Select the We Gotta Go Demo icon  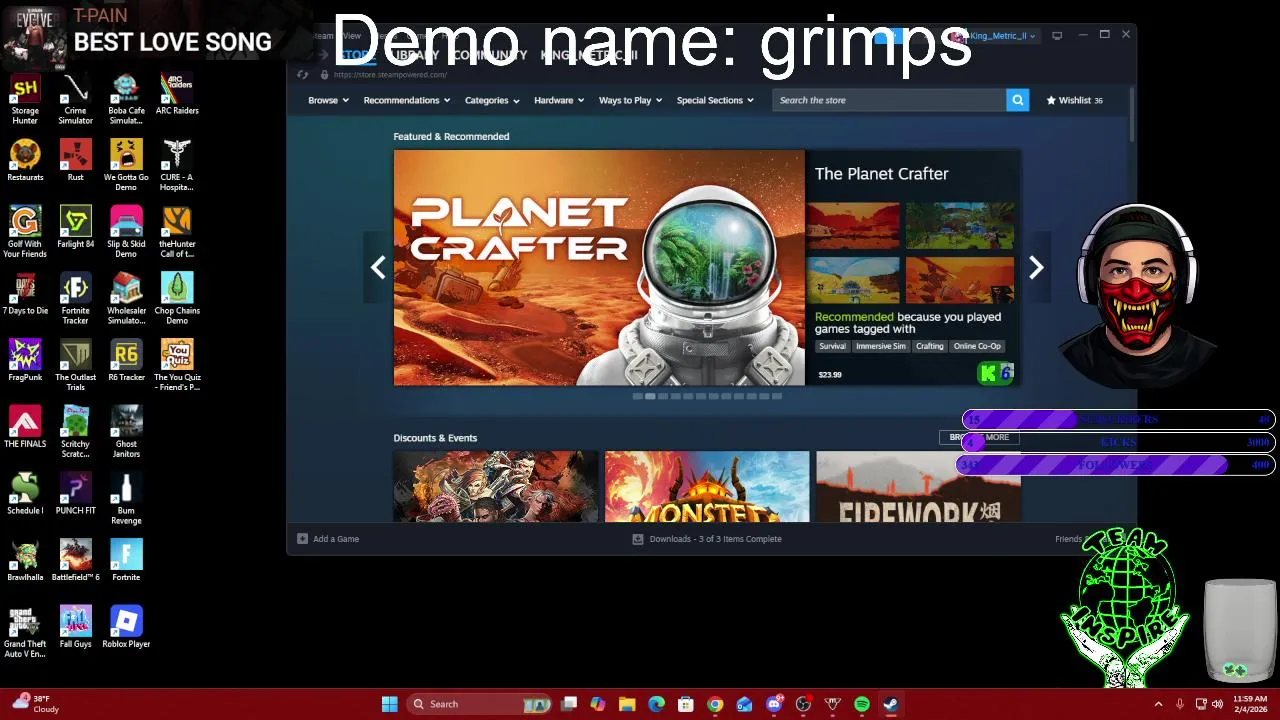coord(126,165)
